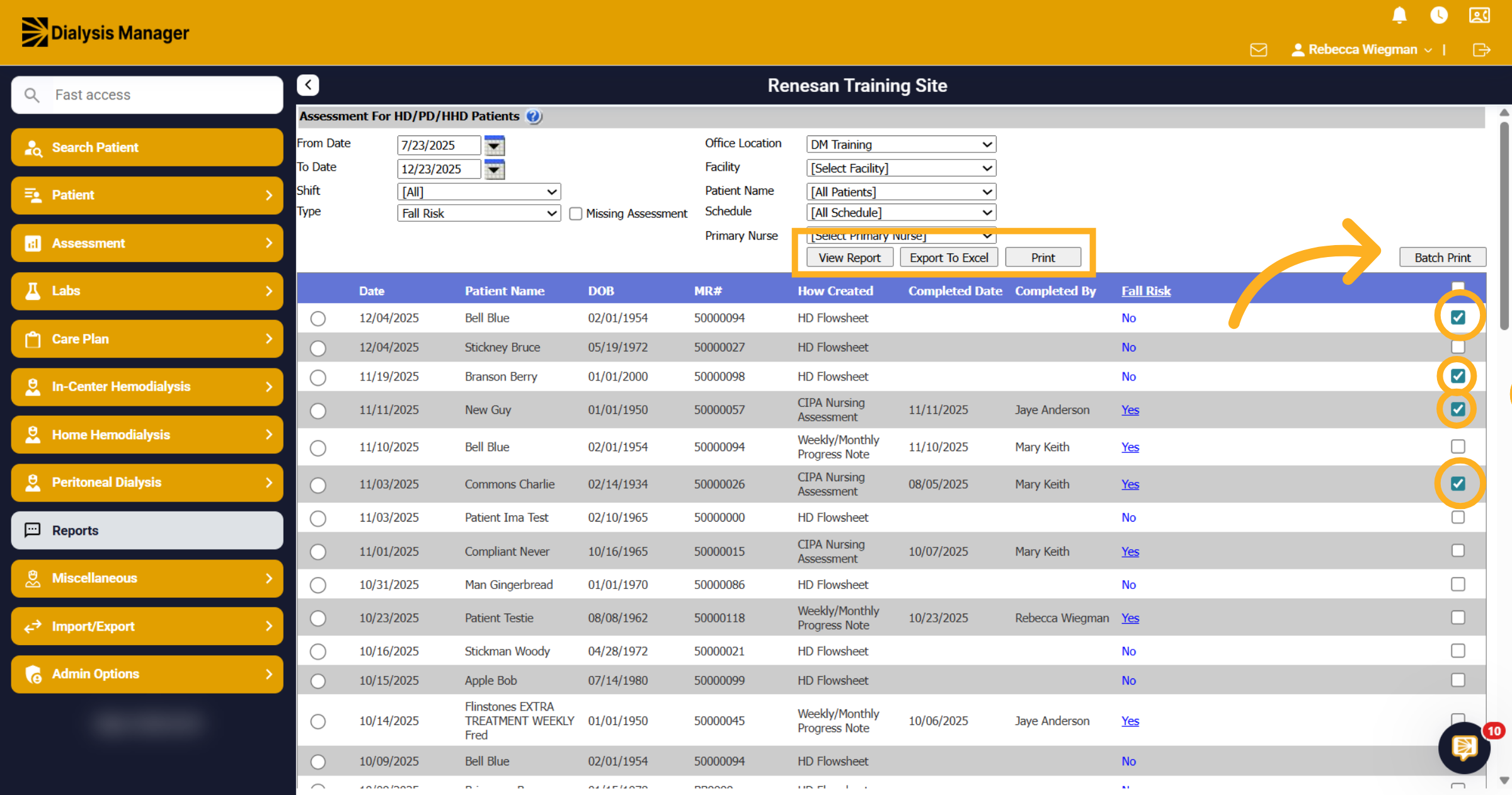Click the page vertical scrollbar thumb

click(1504, 225)
